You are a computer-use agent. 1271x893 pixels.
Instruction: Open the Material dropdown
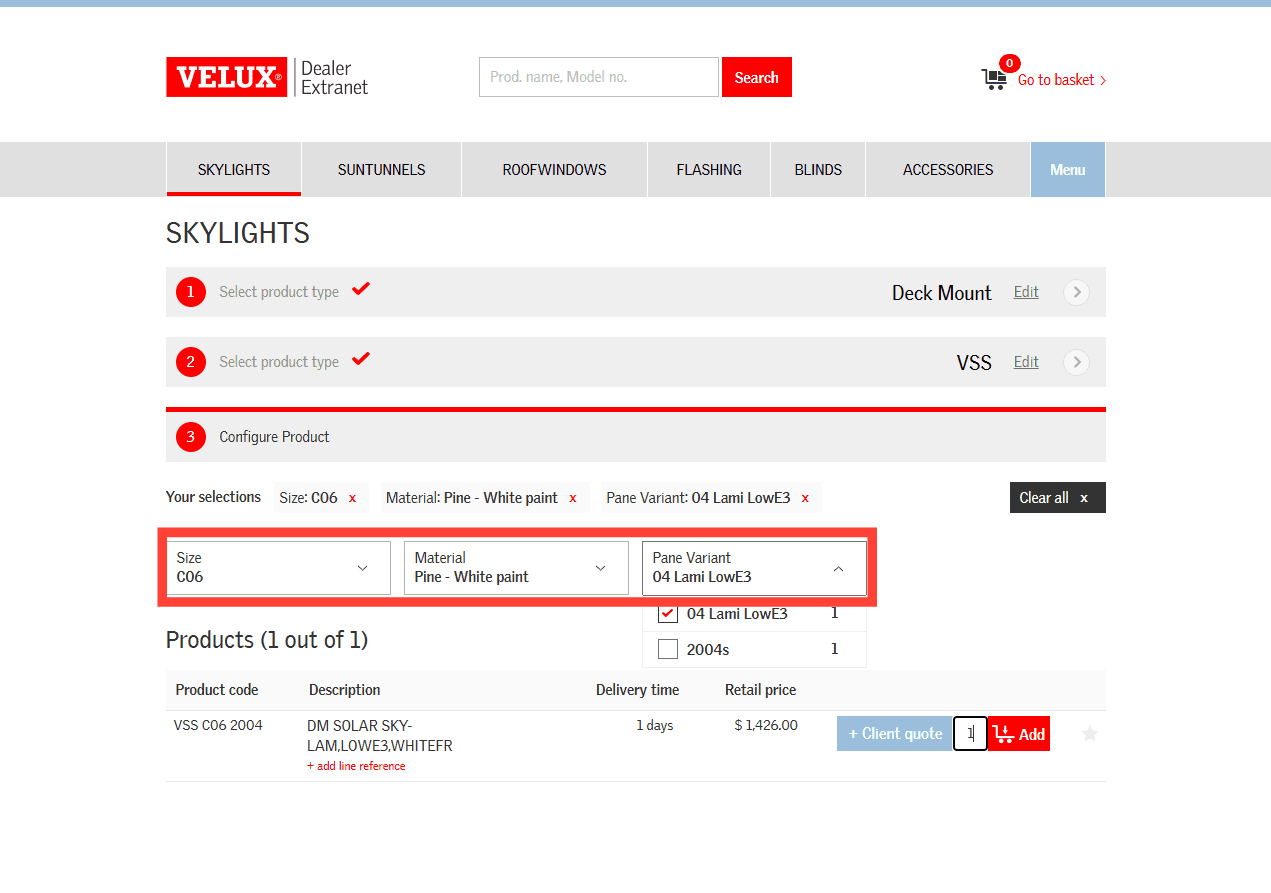pos(516,568)
